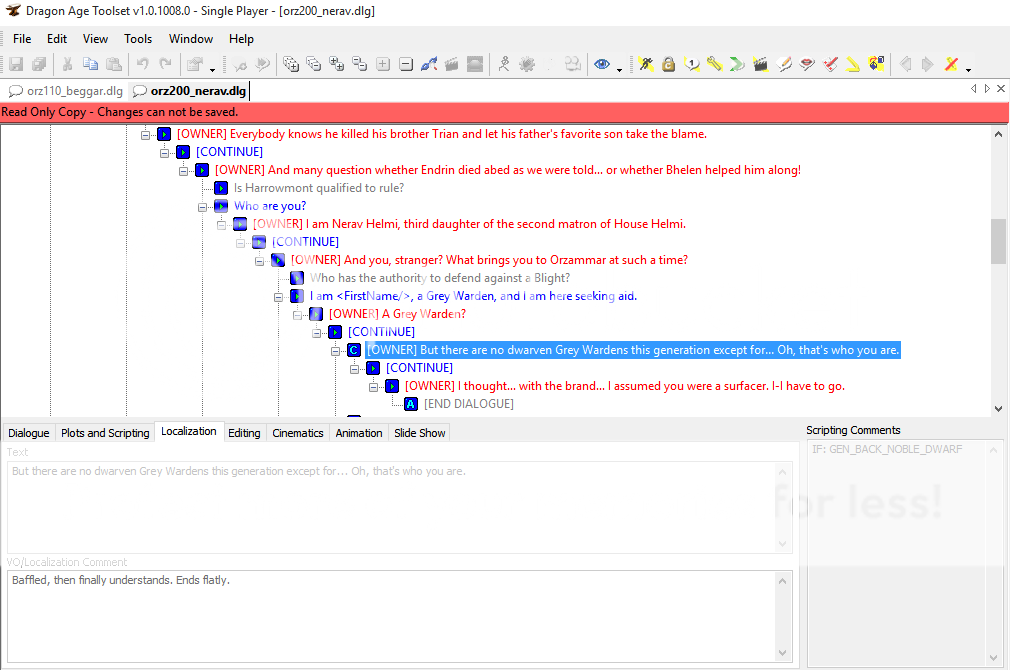The image size is (1010, 670).
Task: Open dropdown arrow next to eye icon
Action: click(619, 68)
